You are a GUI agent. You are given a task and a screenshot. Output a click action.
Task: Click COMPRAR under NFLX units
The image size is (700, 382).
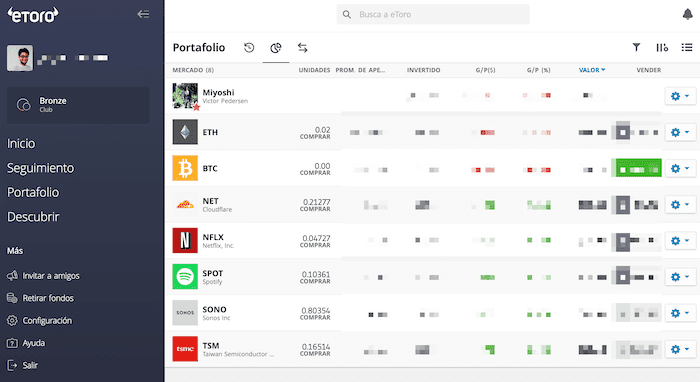(x=315, y=245)
